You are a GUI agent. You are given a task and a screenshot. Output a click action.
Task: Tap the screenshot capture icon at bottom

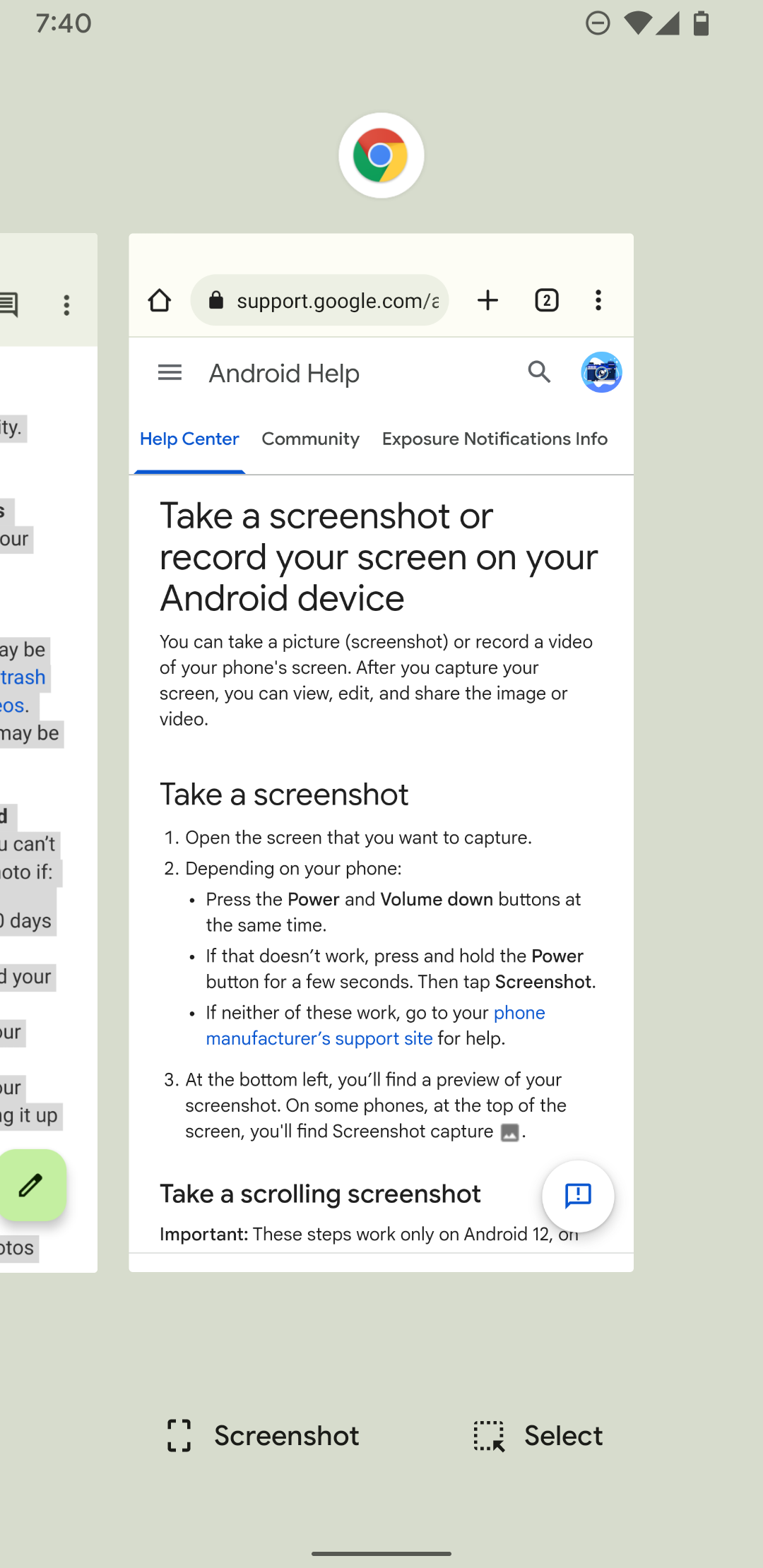179,1436
